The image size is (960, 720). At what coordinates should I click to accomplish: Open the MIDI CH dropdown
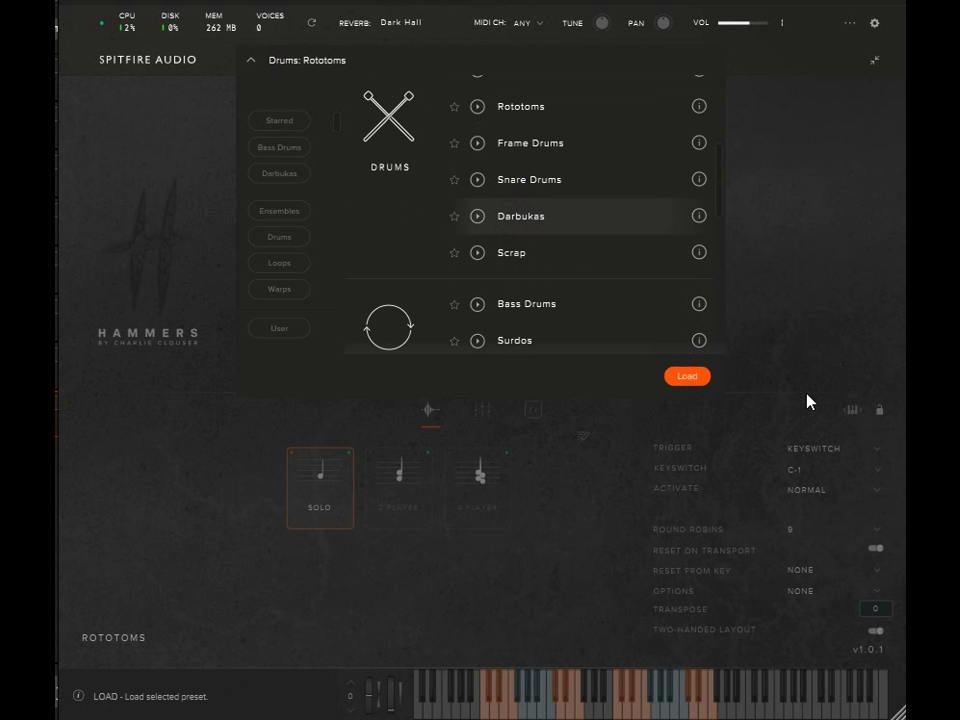pos(528,22)
